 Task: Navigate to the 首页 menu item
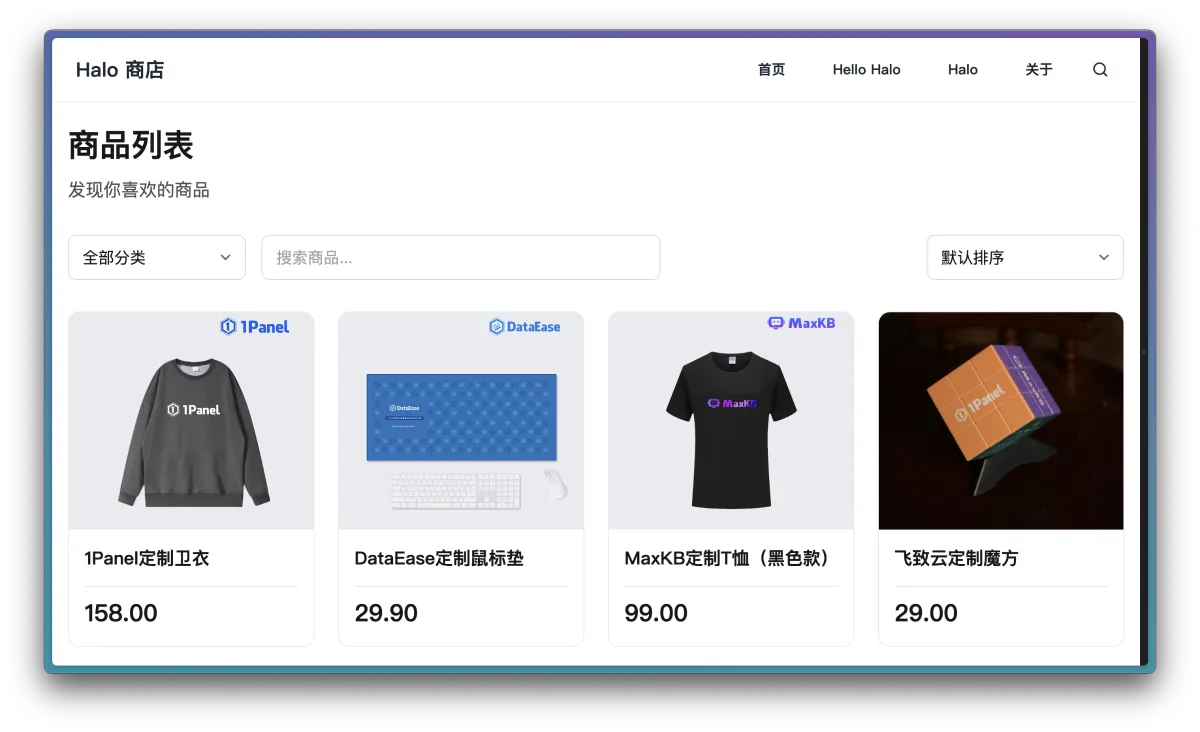pos(771,69)
